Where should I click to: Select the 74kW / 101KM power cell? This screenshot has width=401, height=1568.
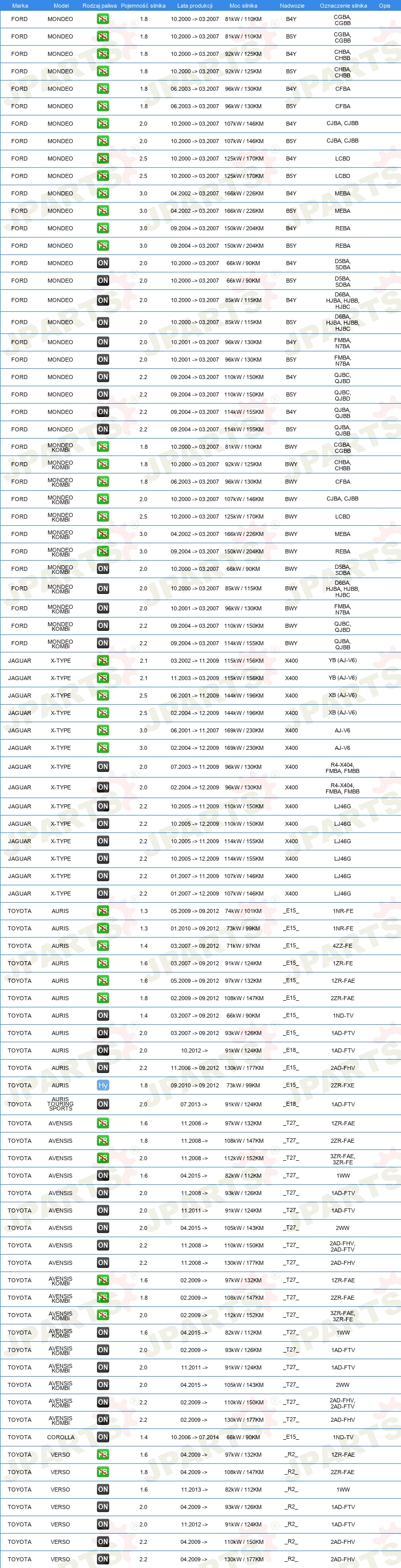click(244, 911)
